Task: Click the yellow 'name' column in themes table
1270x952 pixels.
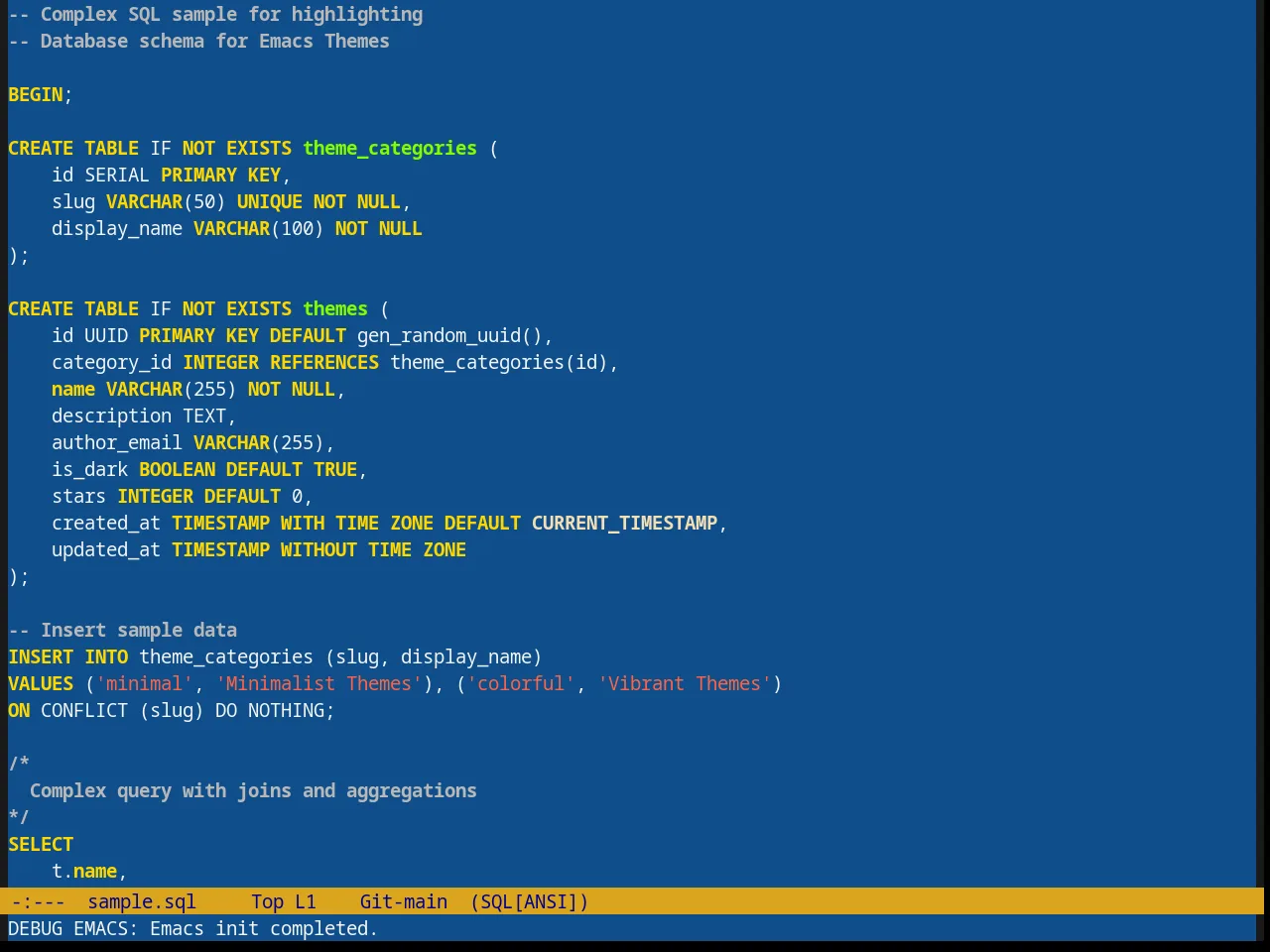Action: [73, 389]
